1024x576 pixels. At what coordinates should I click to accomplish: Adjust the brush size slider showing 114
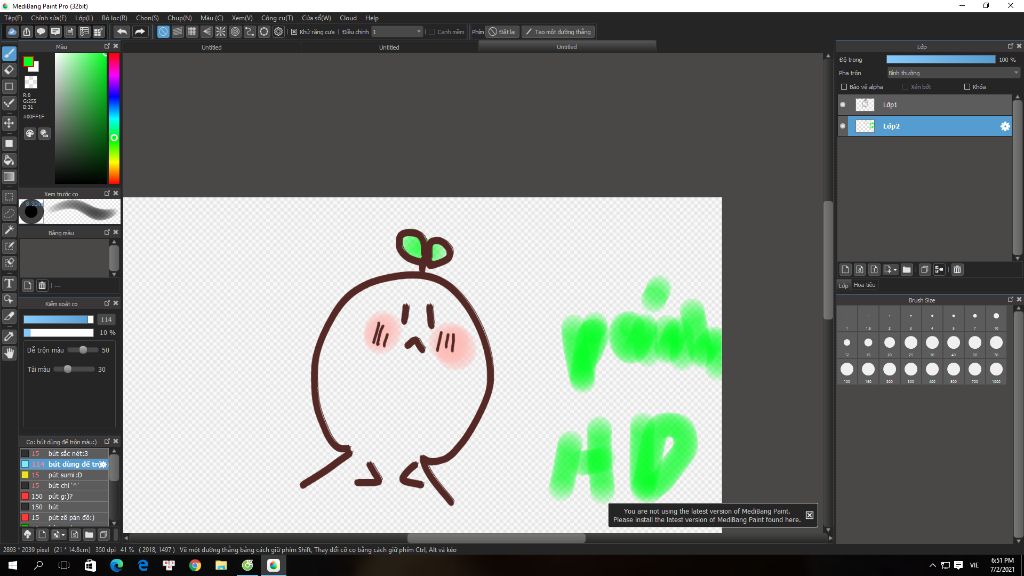tap(59, 319)
